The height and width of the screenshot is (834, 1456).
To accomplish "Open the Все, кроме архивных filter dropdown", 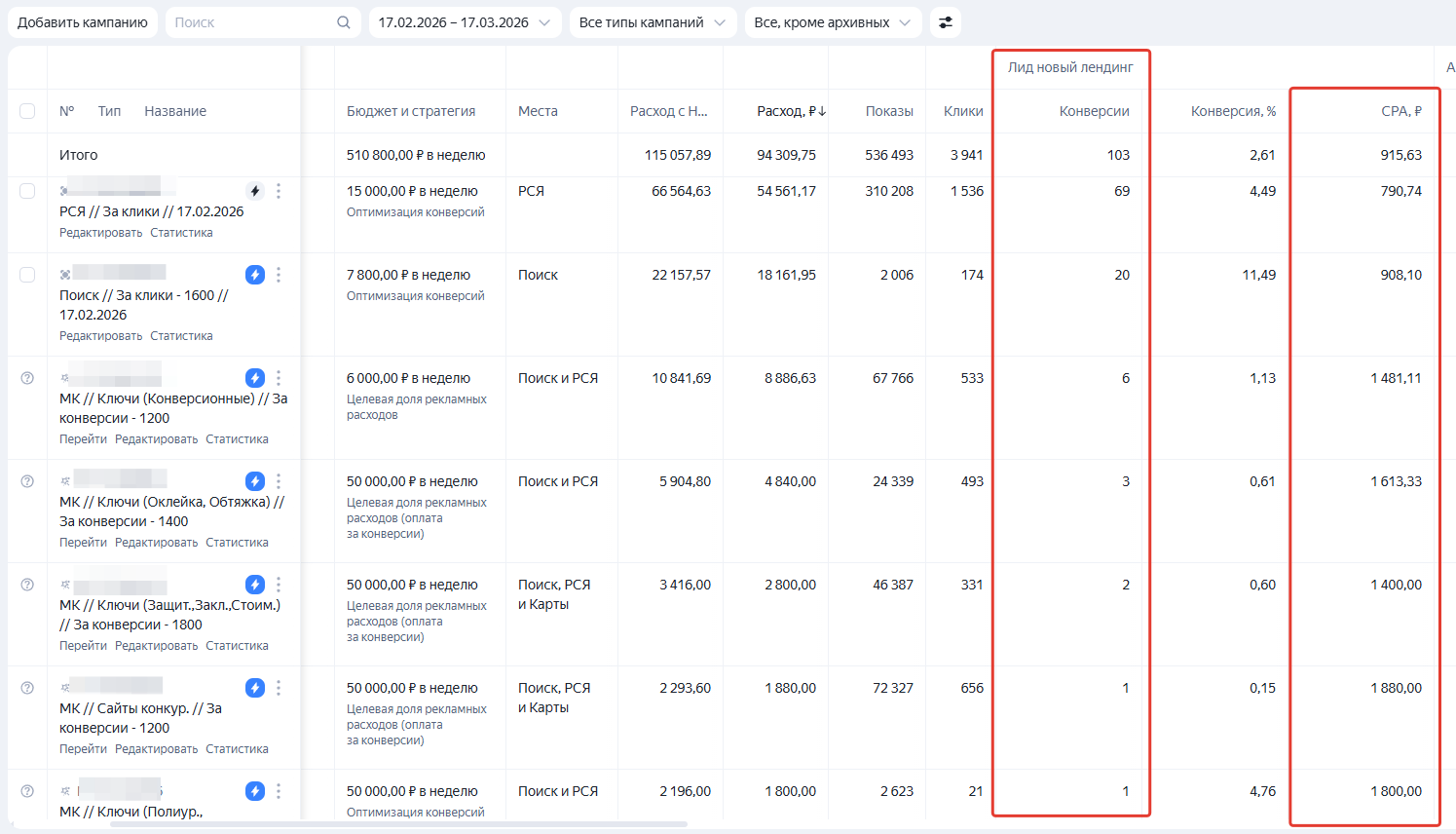I will 833,22.
